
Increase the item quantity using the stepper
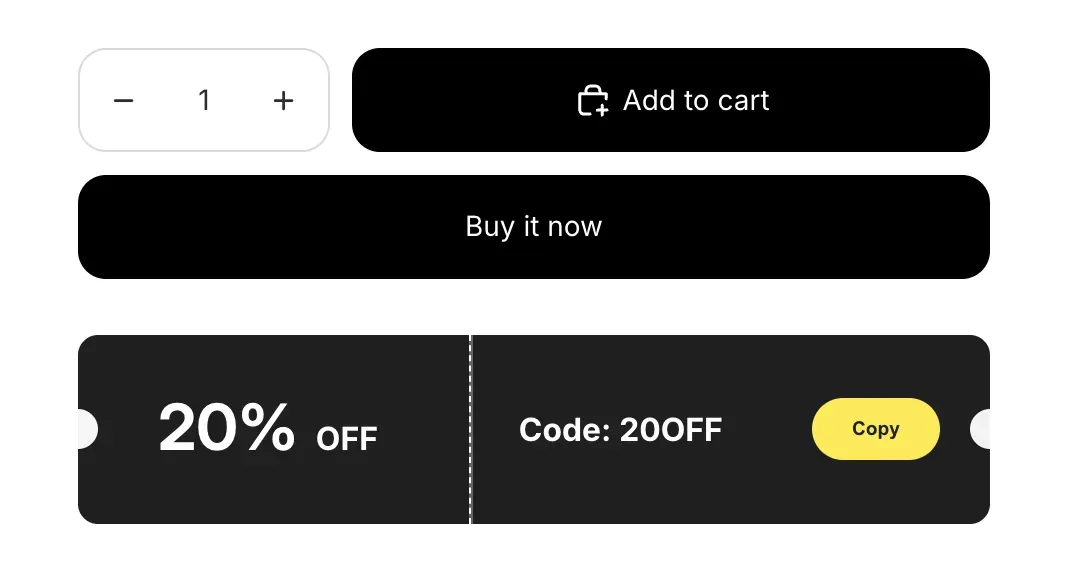[x=283, y=100]
